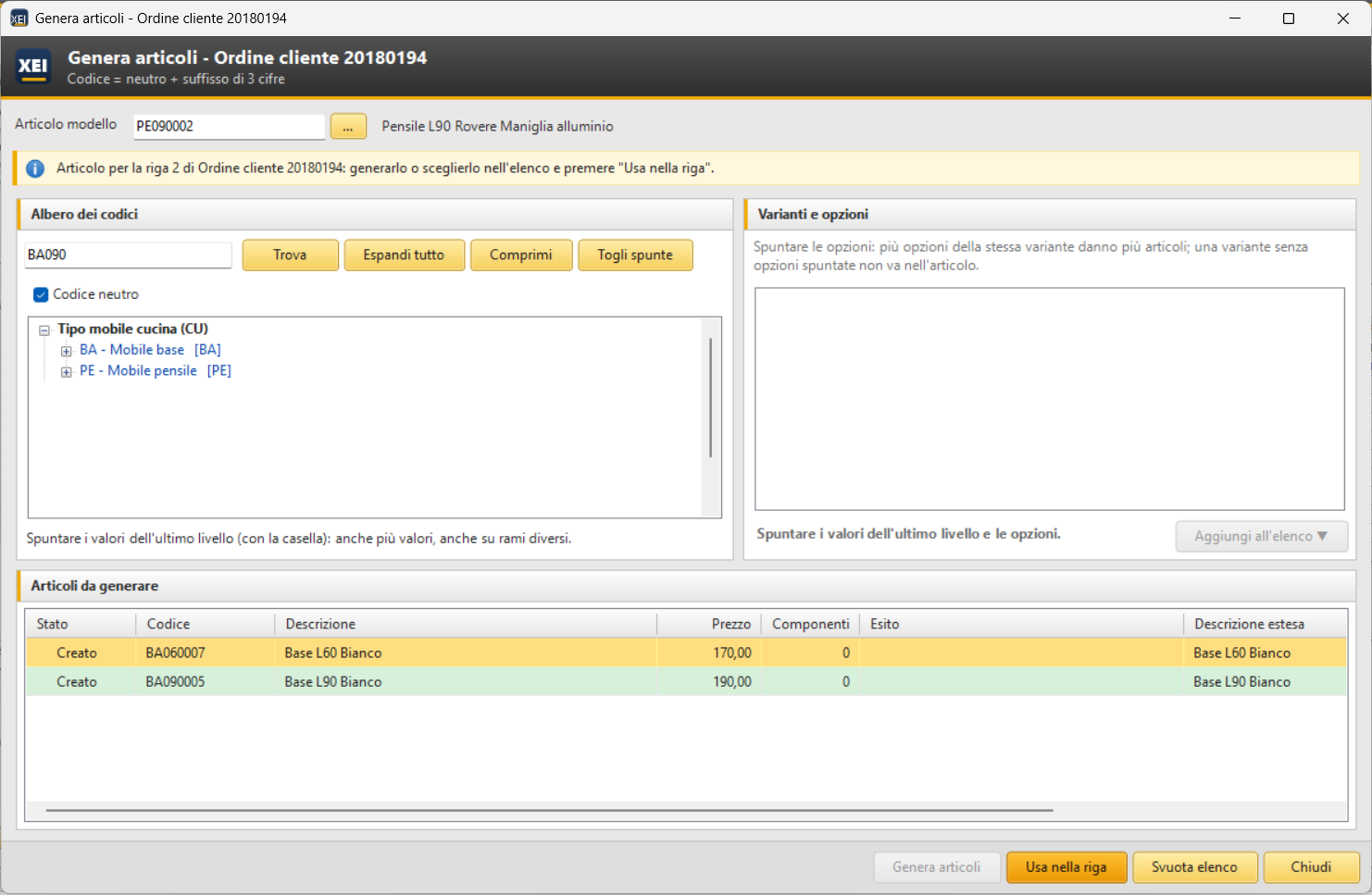Viewport: 1372px width, 895px height.
Task: Click Togli spunte to clear checks
Action: coord(635,255)
